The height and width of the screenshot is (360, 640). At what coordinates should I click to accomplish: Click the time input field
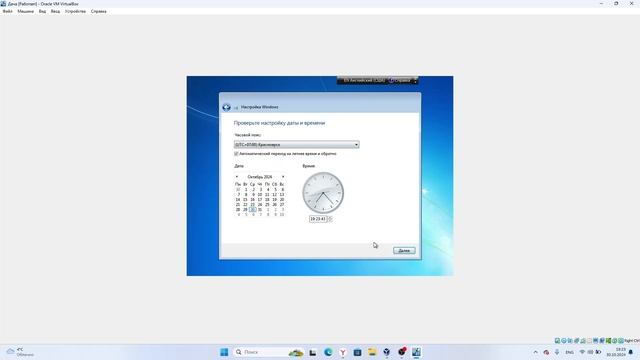coord(318,219)
